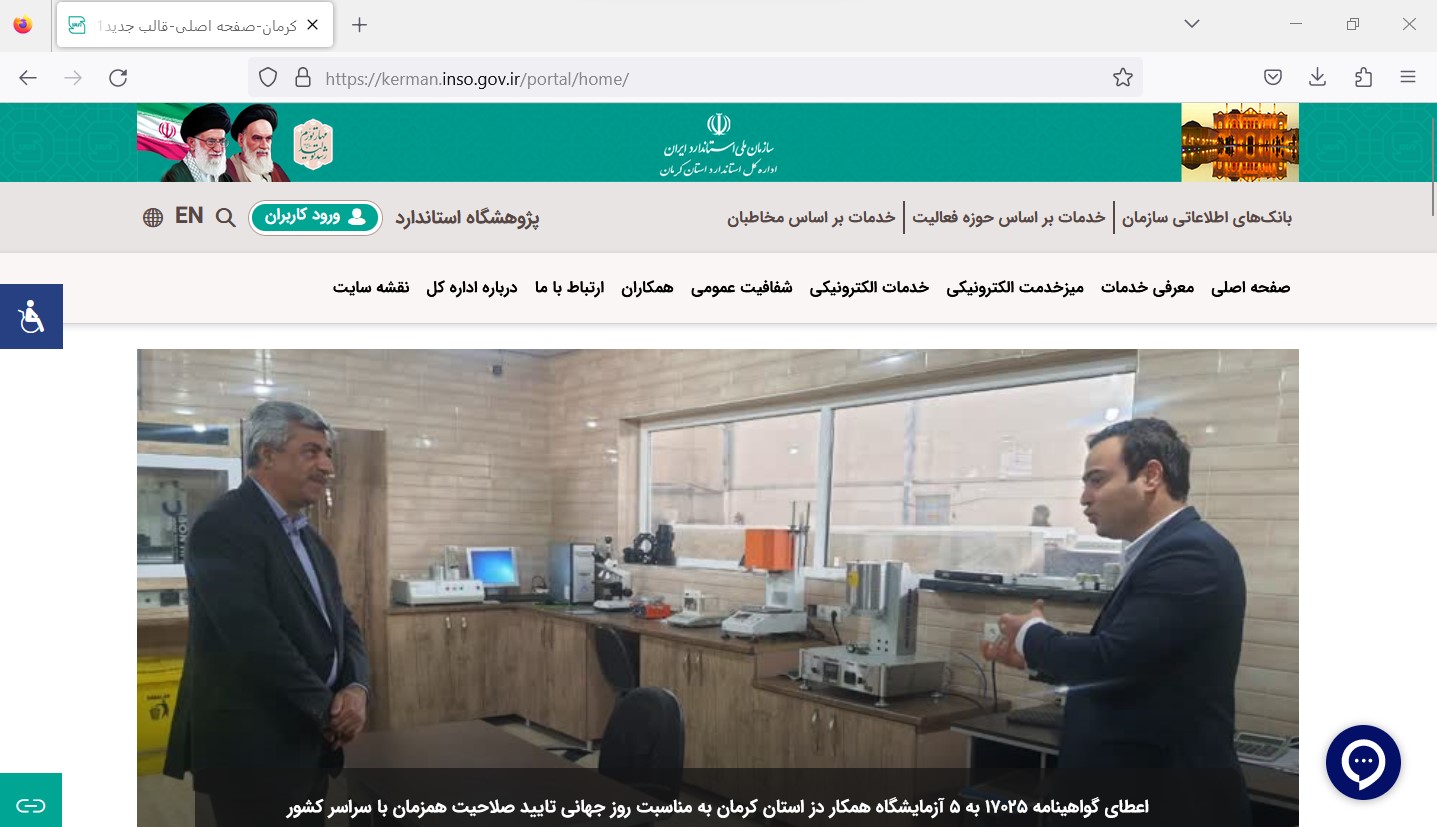
Task: Open the Firefox downloads panel
Action: click(1318, 78)
